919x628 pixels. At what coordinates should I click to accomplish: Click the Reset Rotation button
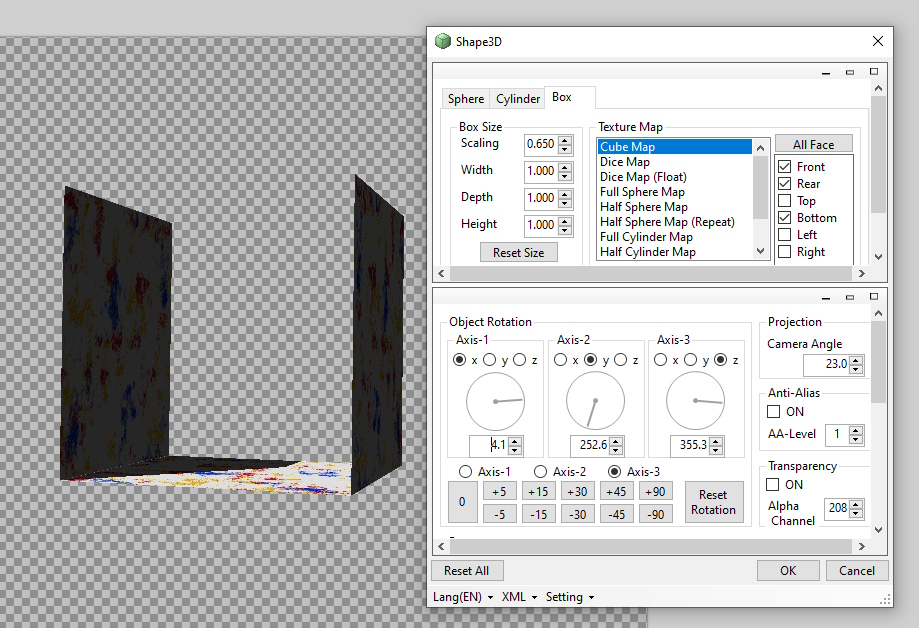tap(713, 503)
